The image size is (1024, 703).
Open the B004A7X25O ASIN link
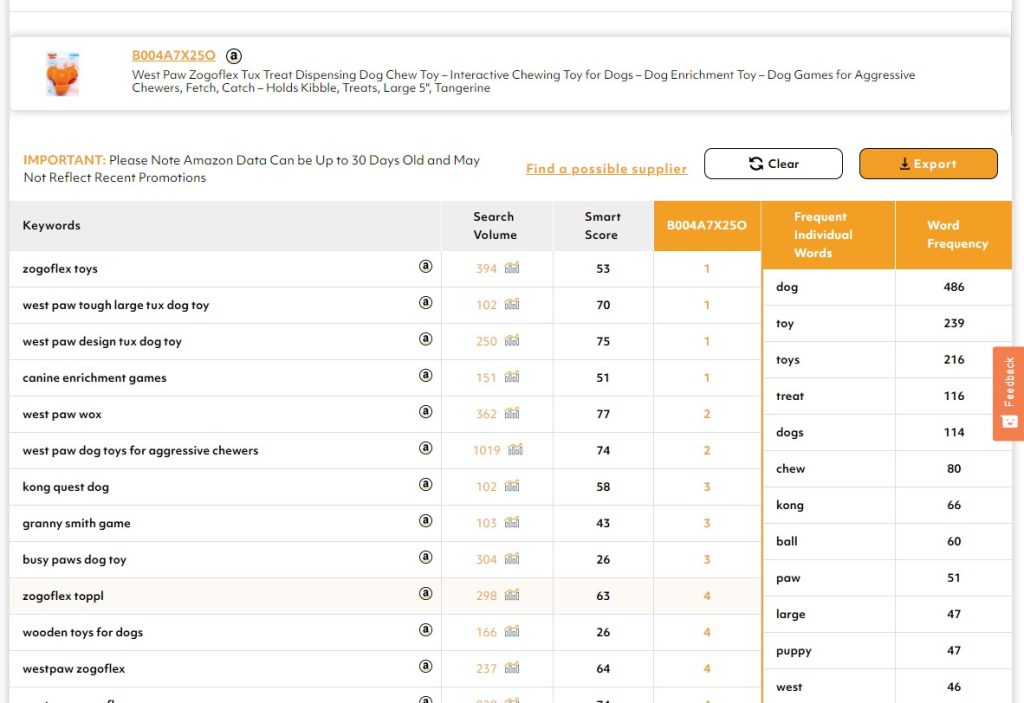pos(174,56)
